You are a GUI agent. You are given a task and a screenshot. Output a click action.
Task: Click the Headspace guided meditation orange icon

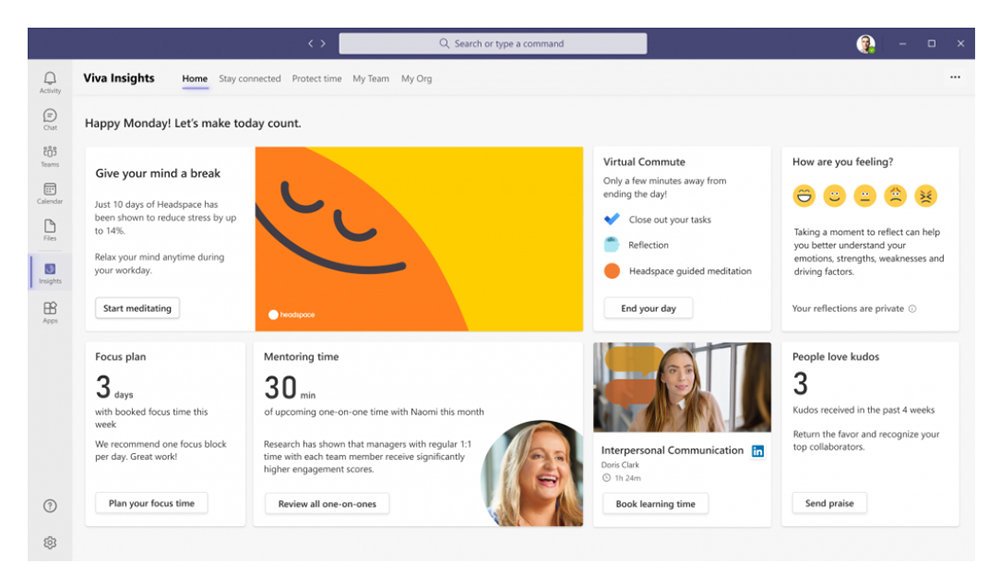click(x=612, y=271)
